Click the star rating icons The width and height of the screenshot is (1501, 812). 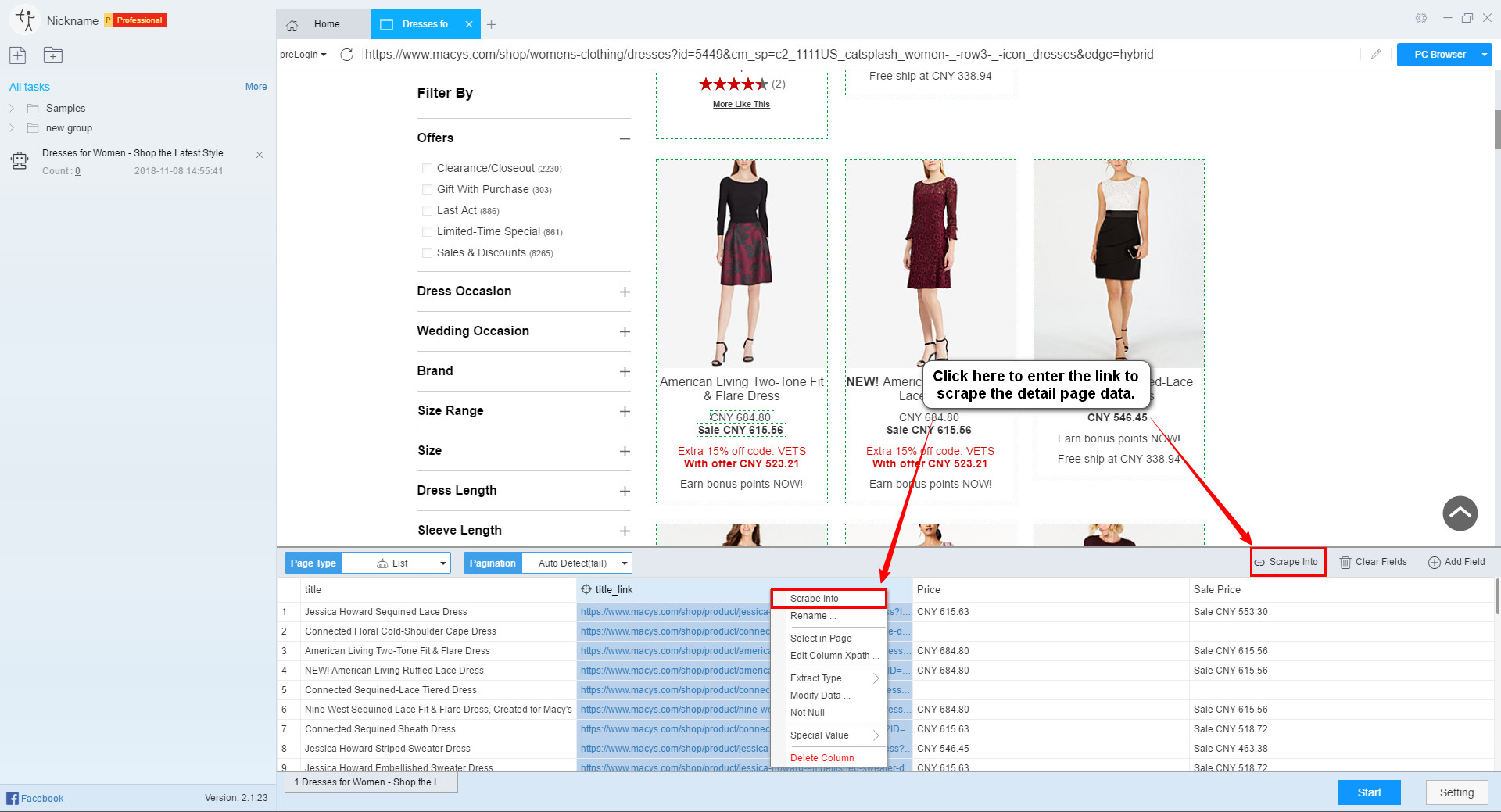[733, 84]
